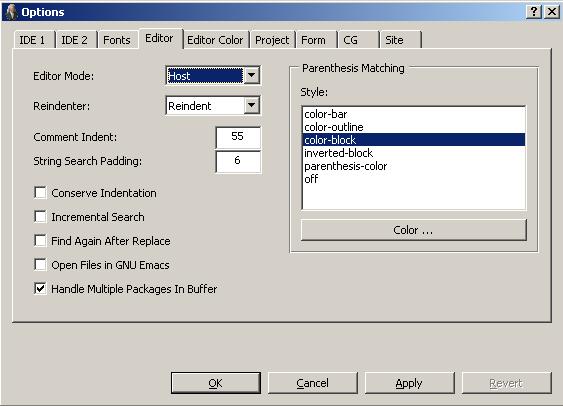Switch to the Editor Color tab
The height and width of the screenshot is (406, 563).
215,40
